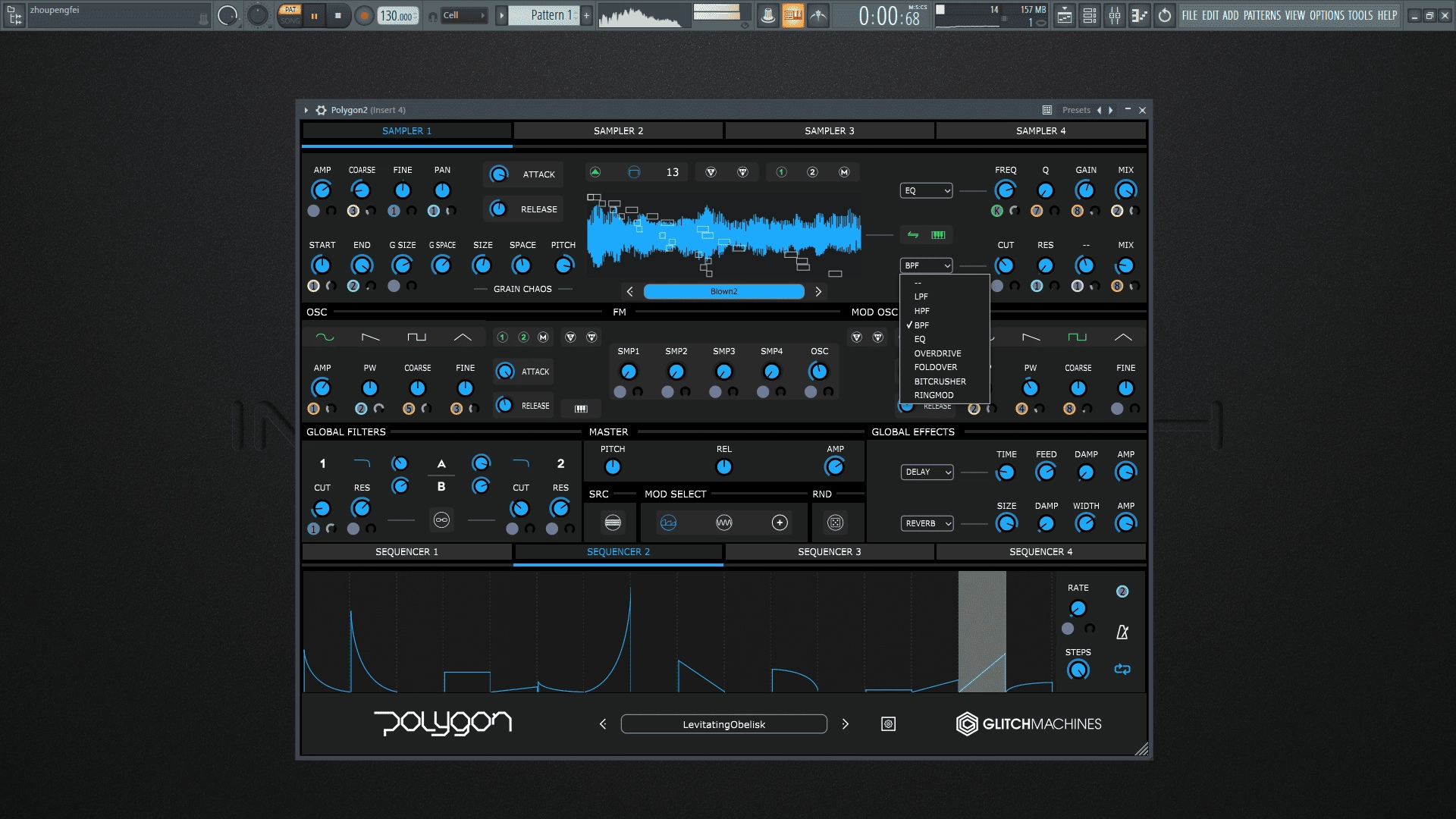Open the DELAY global effect dropdown
This screenshot has height=819, width=1456.
click(927, 472)
